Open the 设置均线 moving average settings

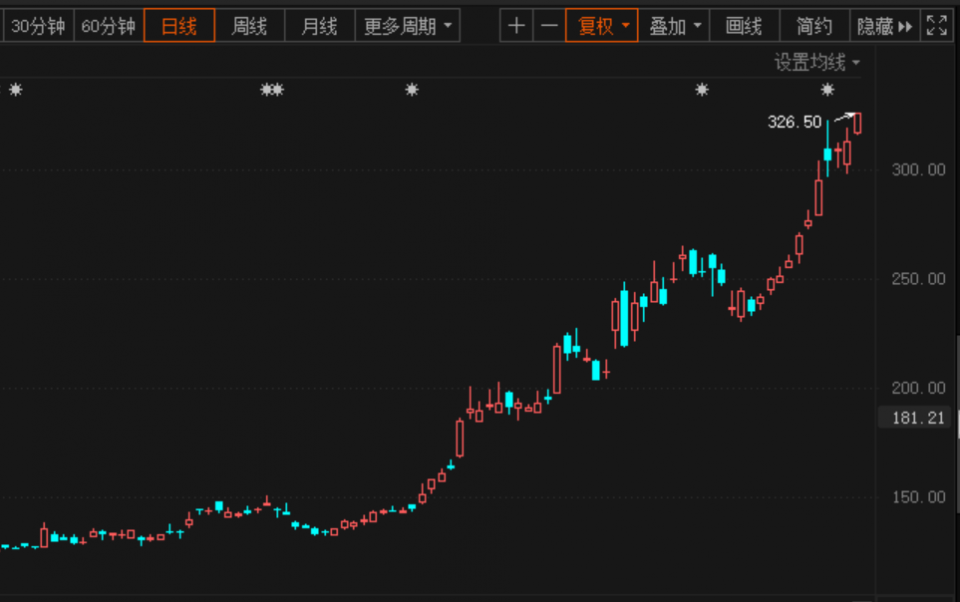[x=817, y=62]
